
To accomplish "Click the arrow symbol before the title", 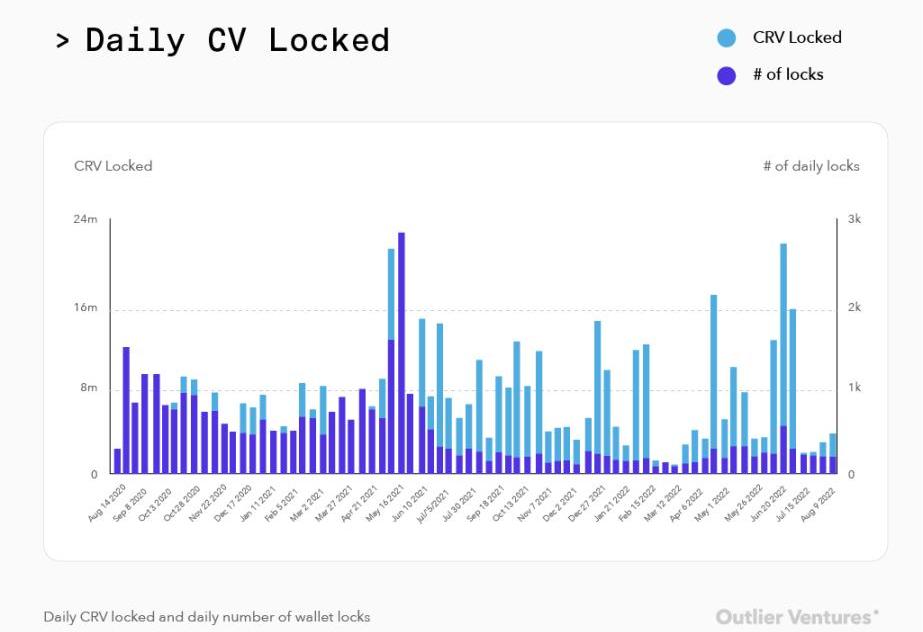I will [x=63, y=42].
